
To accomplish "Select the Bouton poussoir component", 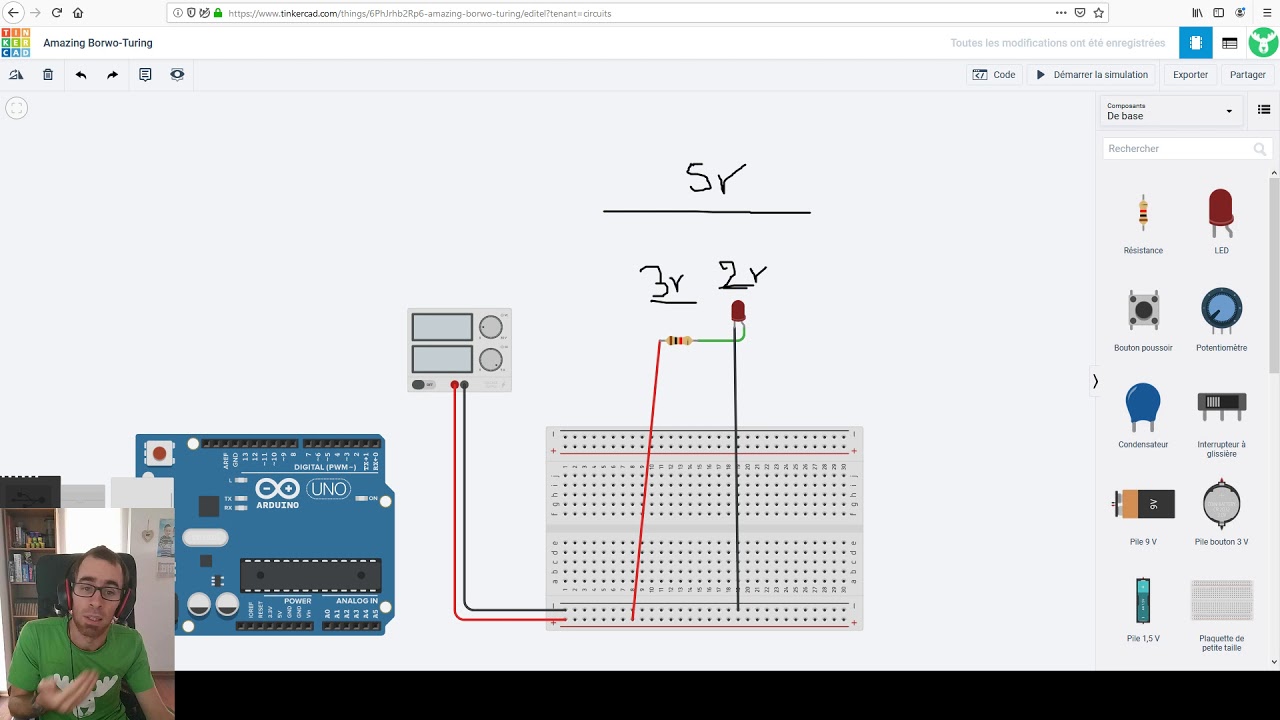I will tap(1143, 321).
